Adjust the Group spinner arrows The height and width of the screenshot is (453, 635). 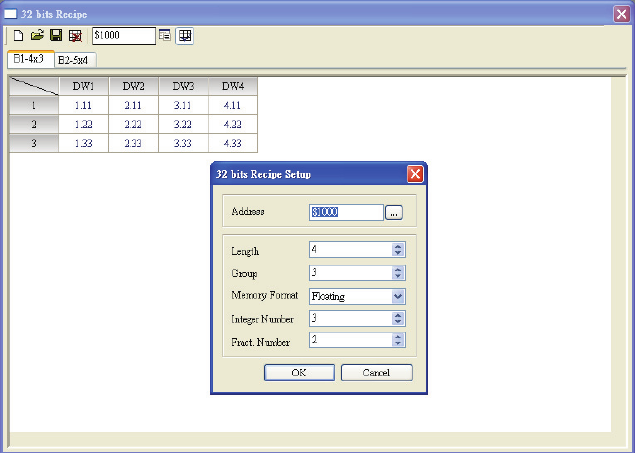(x=398, y=273)
